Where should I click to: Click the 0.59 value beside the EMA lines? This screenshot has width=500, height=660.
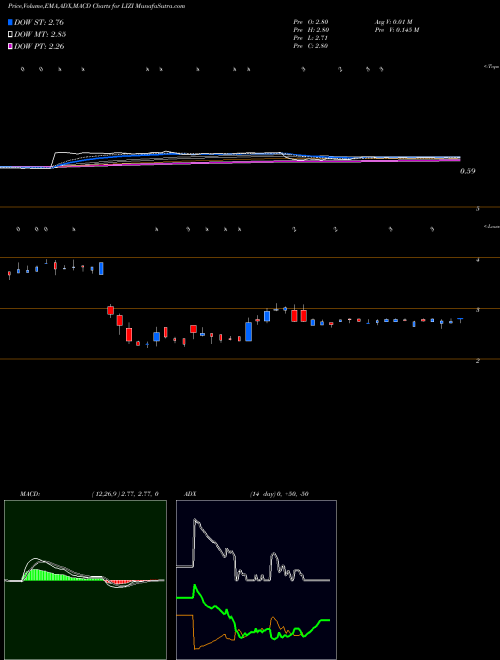point(467,171)
